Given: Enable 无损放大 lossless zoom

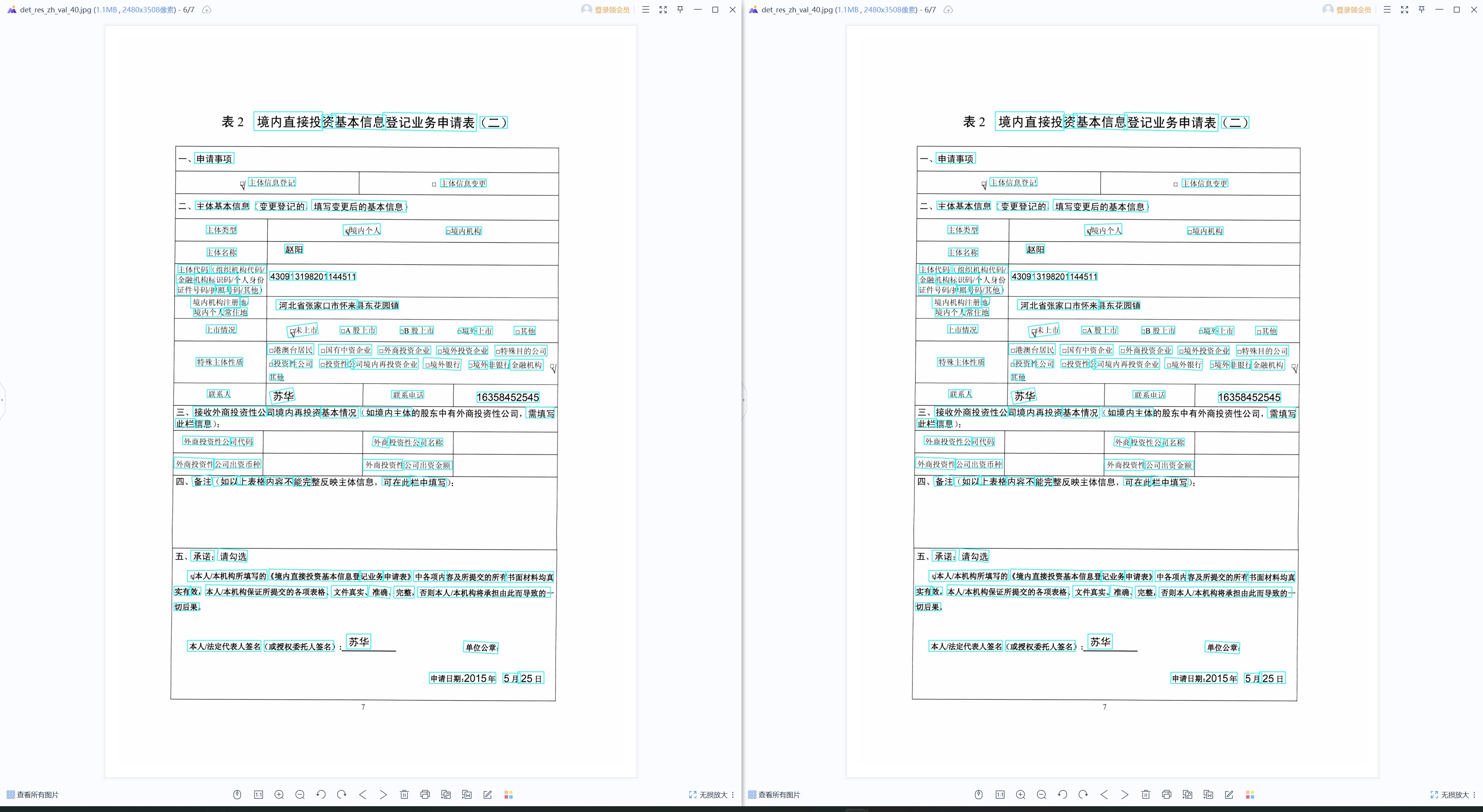Looking at the screenshot, I should pos(709,794).
